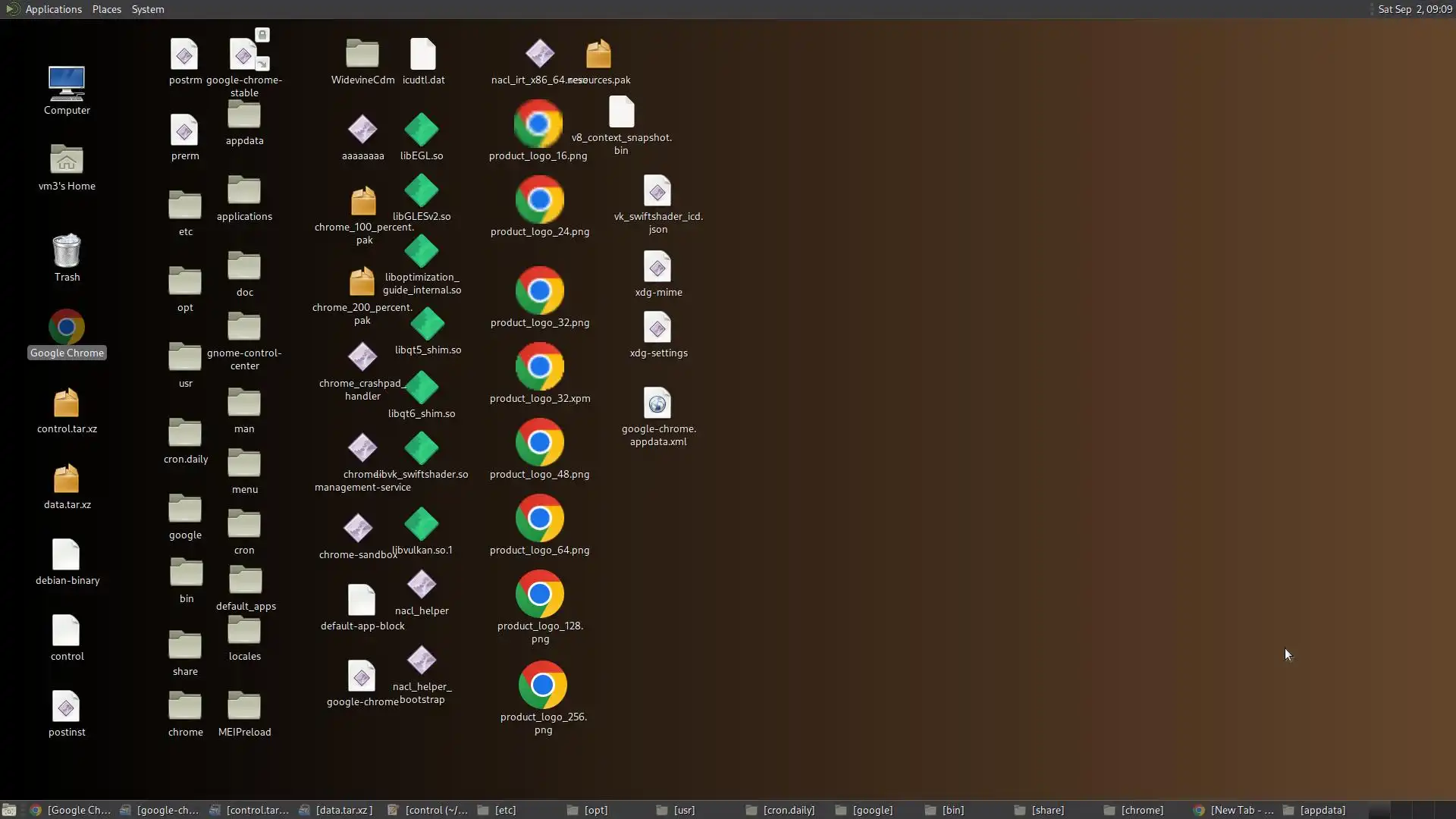
Task: Select the Google Chrome desktop icon
Action: point(67,328)
